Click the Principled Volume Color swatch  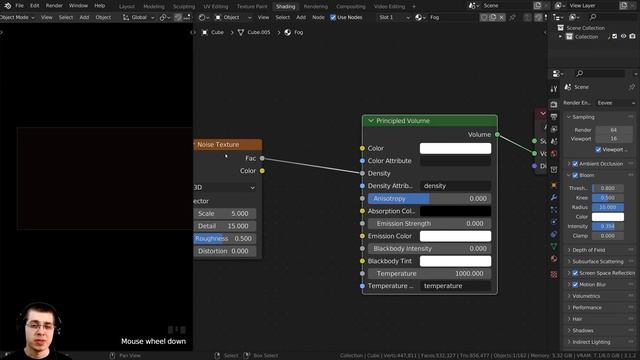pos(455,148)
